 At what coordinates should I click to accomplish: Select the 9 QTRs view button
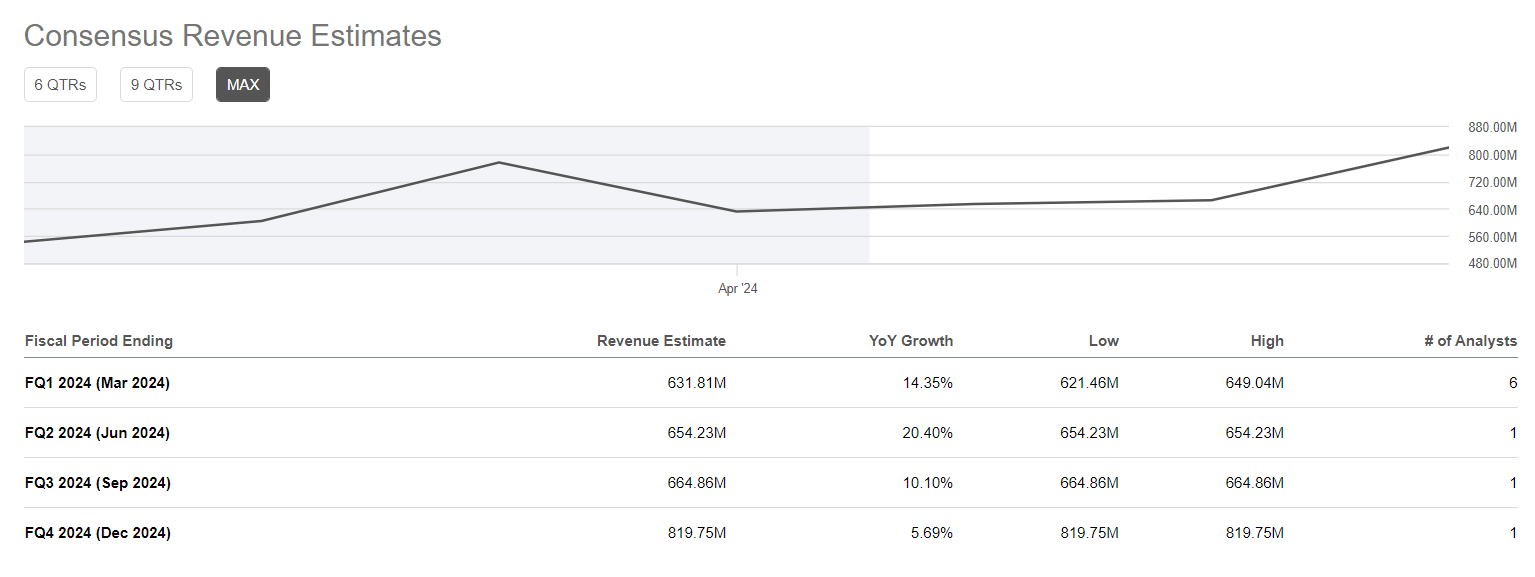(x=156, y=84)
